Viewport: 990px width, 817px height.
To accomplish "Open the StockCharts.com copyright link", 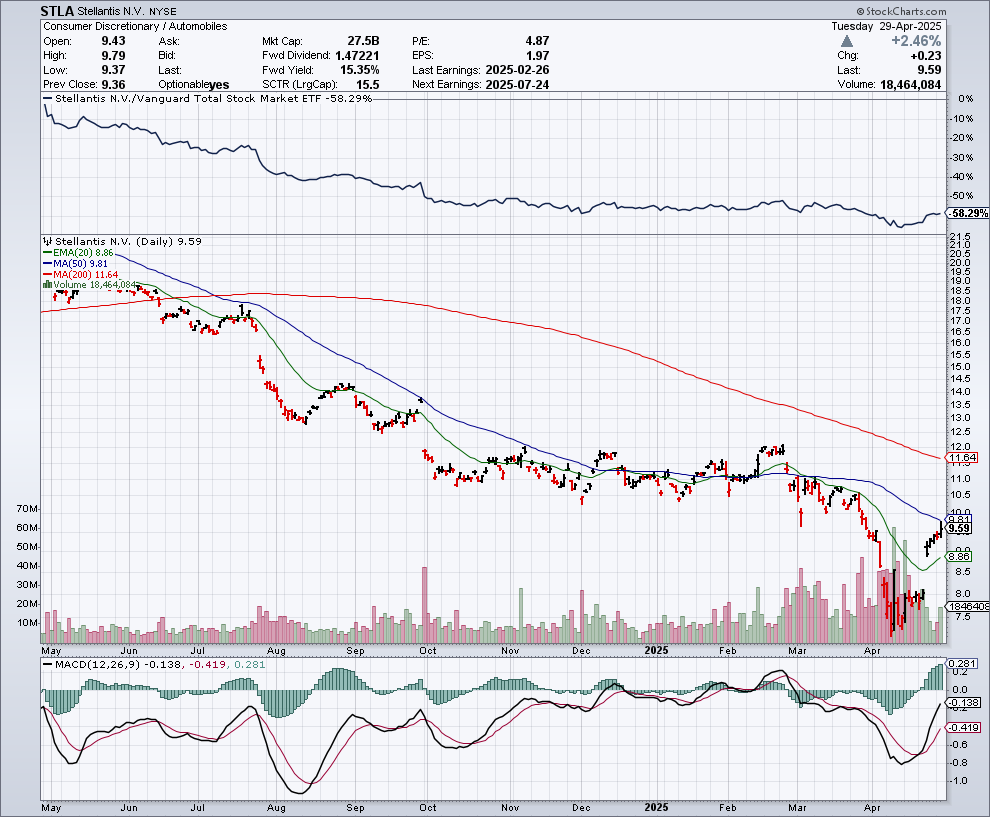I will [901, 11].
